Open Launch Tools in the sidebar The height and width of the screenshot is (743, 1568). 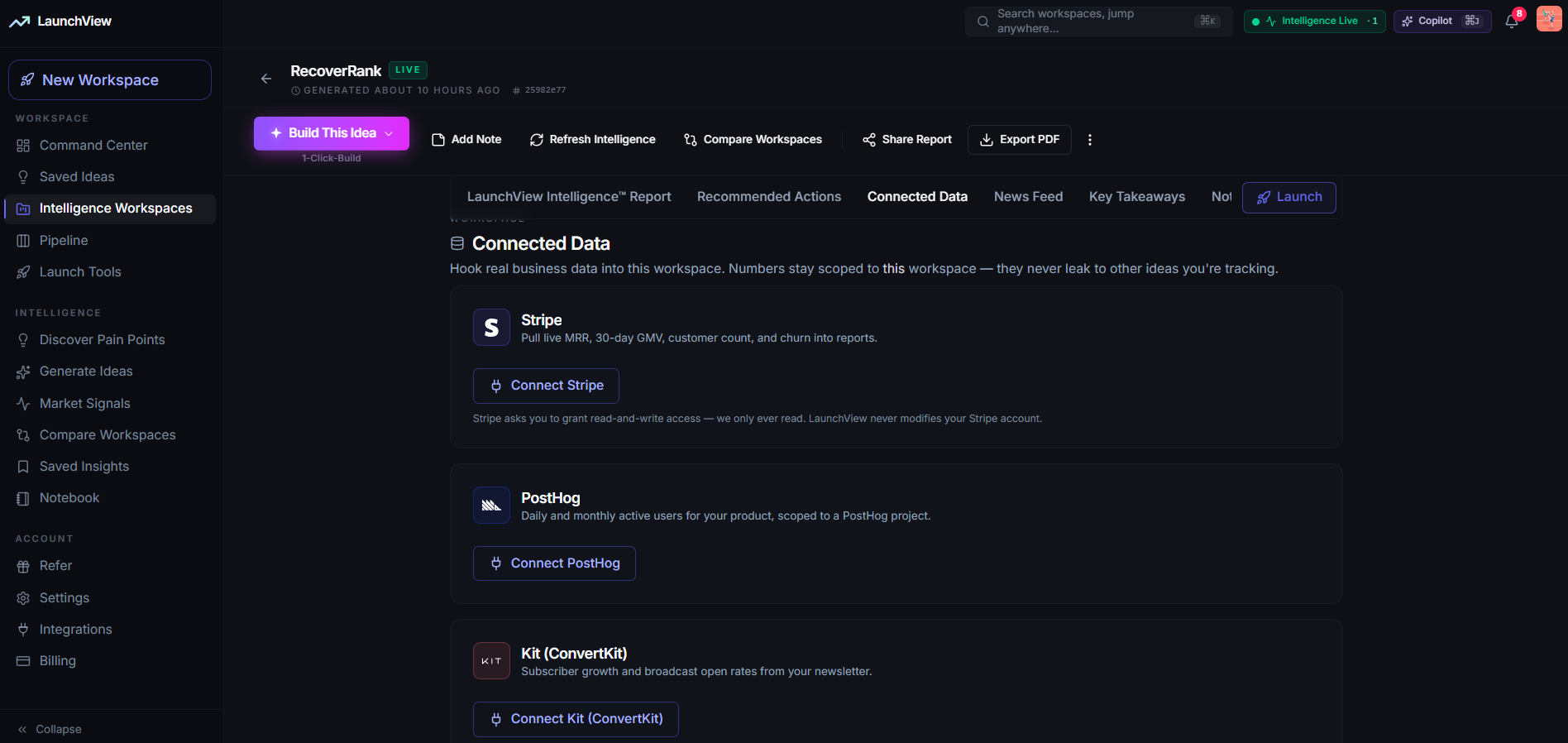pos(110,272)
